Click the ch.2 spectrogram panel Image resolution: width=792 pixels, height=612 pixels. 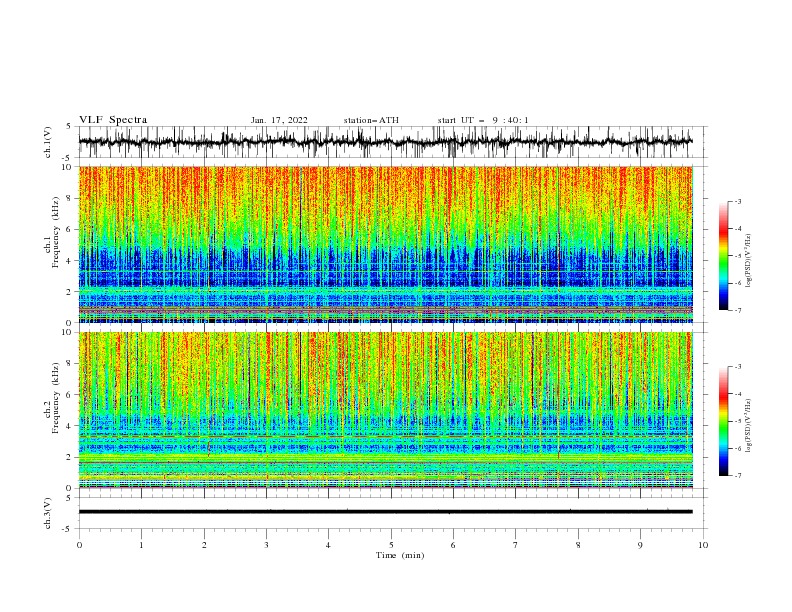(x=385, y=410)
